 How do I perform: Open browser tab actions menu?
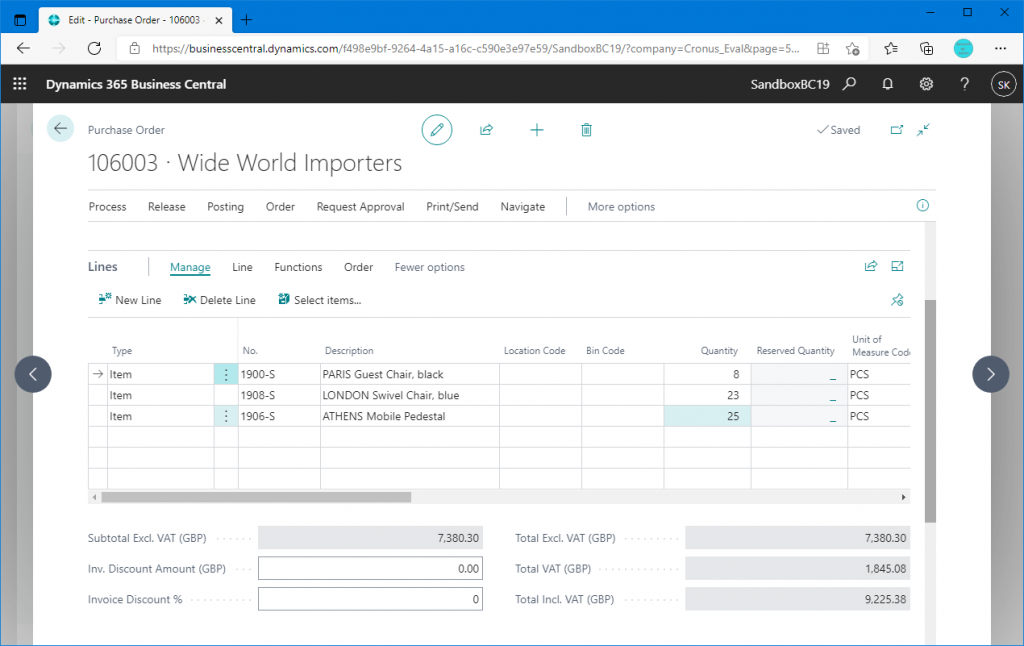20,20
